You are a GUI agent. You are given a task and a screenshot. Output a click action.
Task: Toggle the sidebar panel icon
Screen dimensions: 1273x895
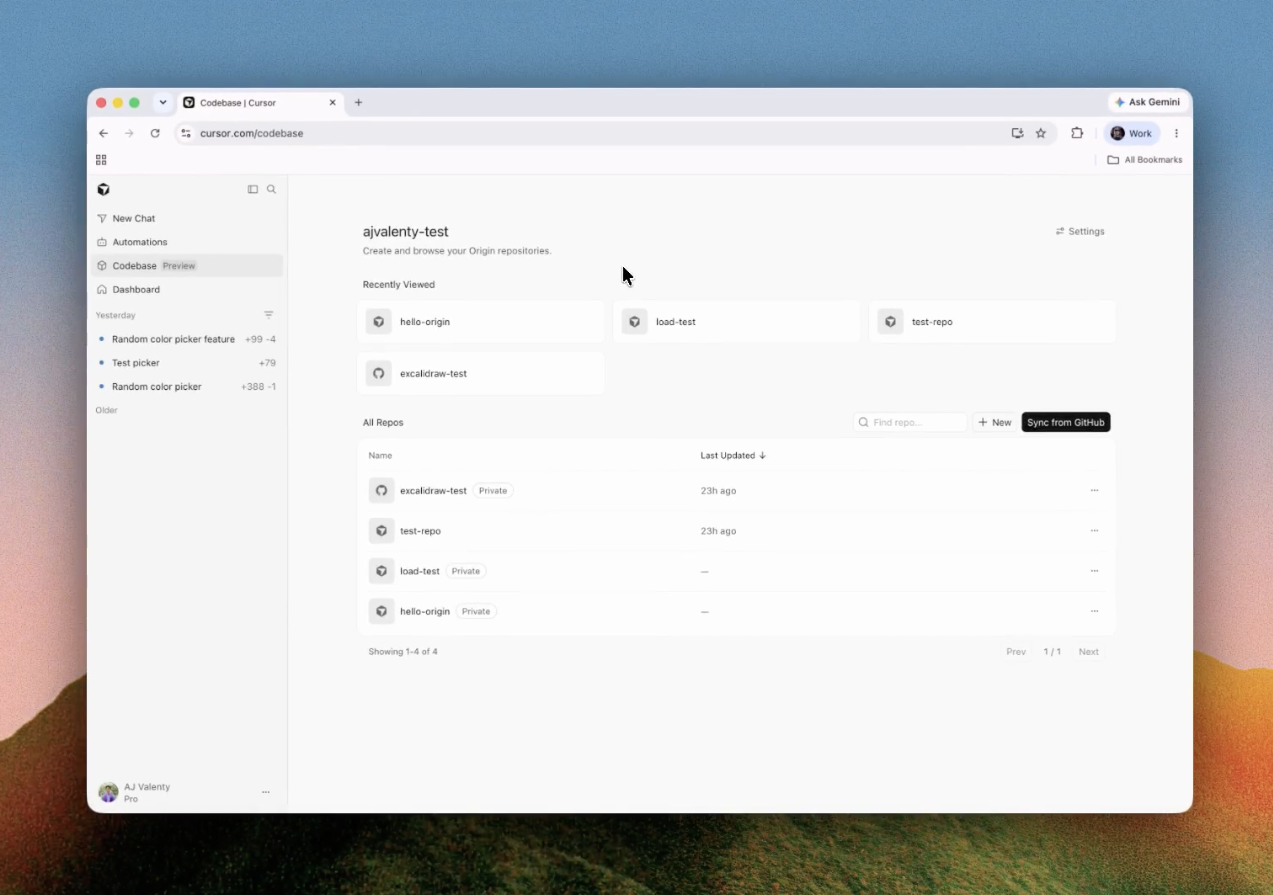pos(253,189)
